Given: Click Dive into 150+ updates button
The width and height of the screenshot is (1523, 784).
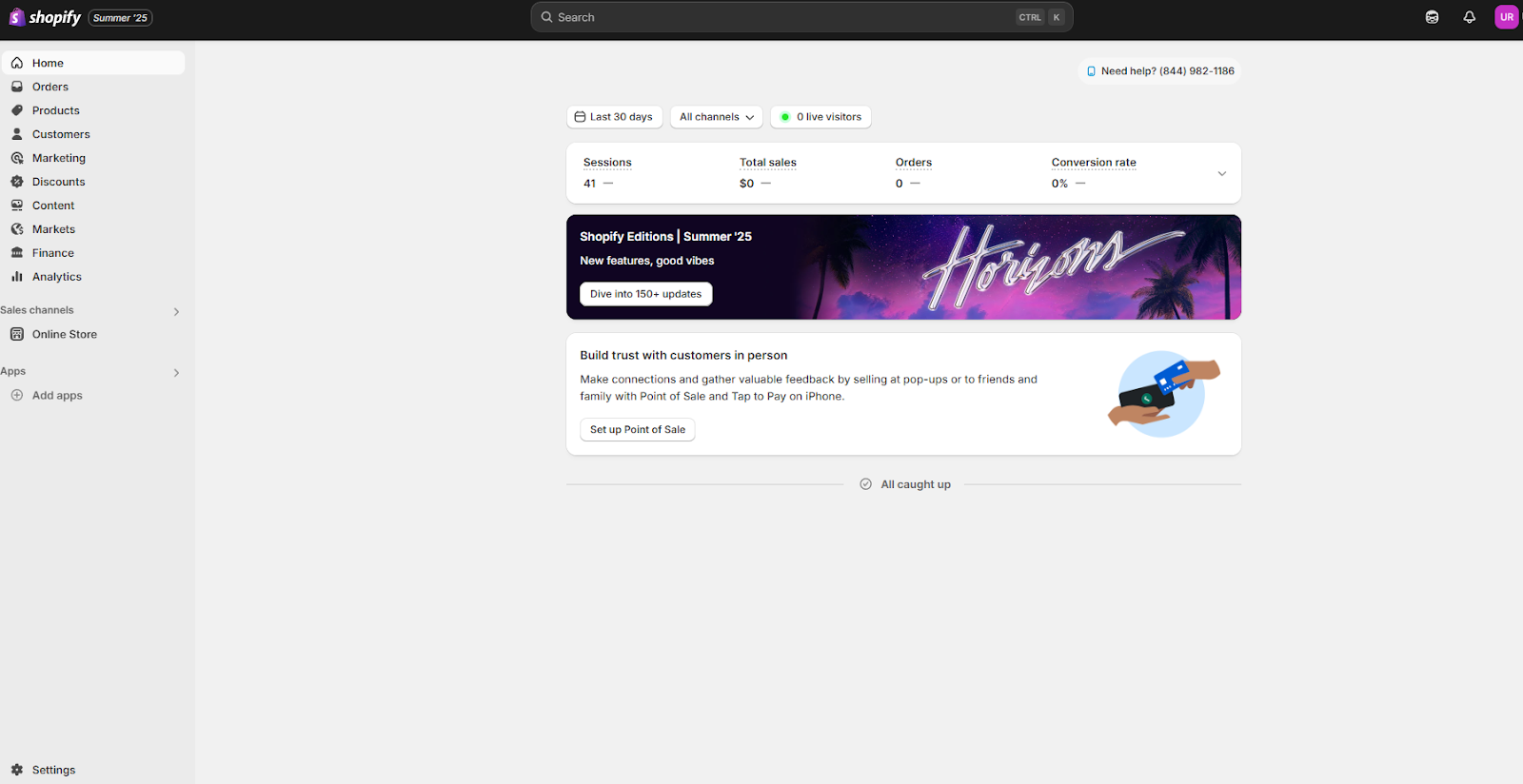Looking at the screenshot, I should pyautogui.click(x=646, y=294).
